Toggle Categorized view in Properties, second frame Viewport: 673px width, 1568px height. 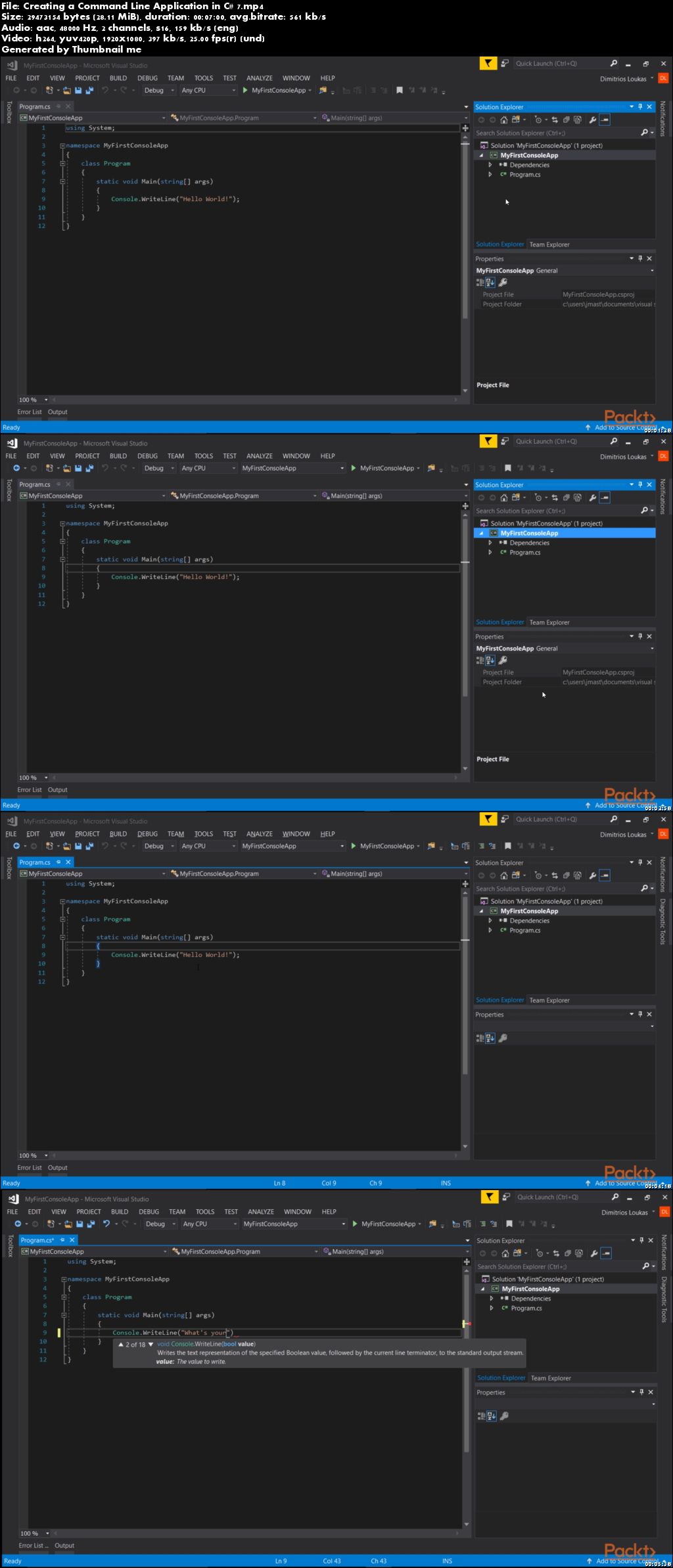pyautogui.click(x=480, y=660)
